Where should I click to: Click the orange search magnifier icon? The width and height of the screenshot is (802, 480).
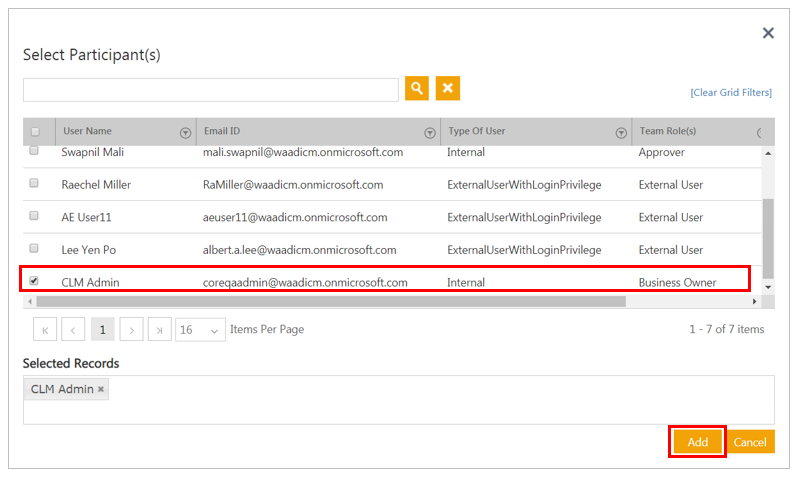pos(416,89)
